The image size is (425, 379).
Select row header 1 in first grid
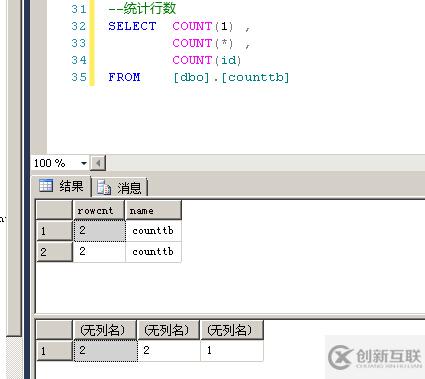pos(54,231)
